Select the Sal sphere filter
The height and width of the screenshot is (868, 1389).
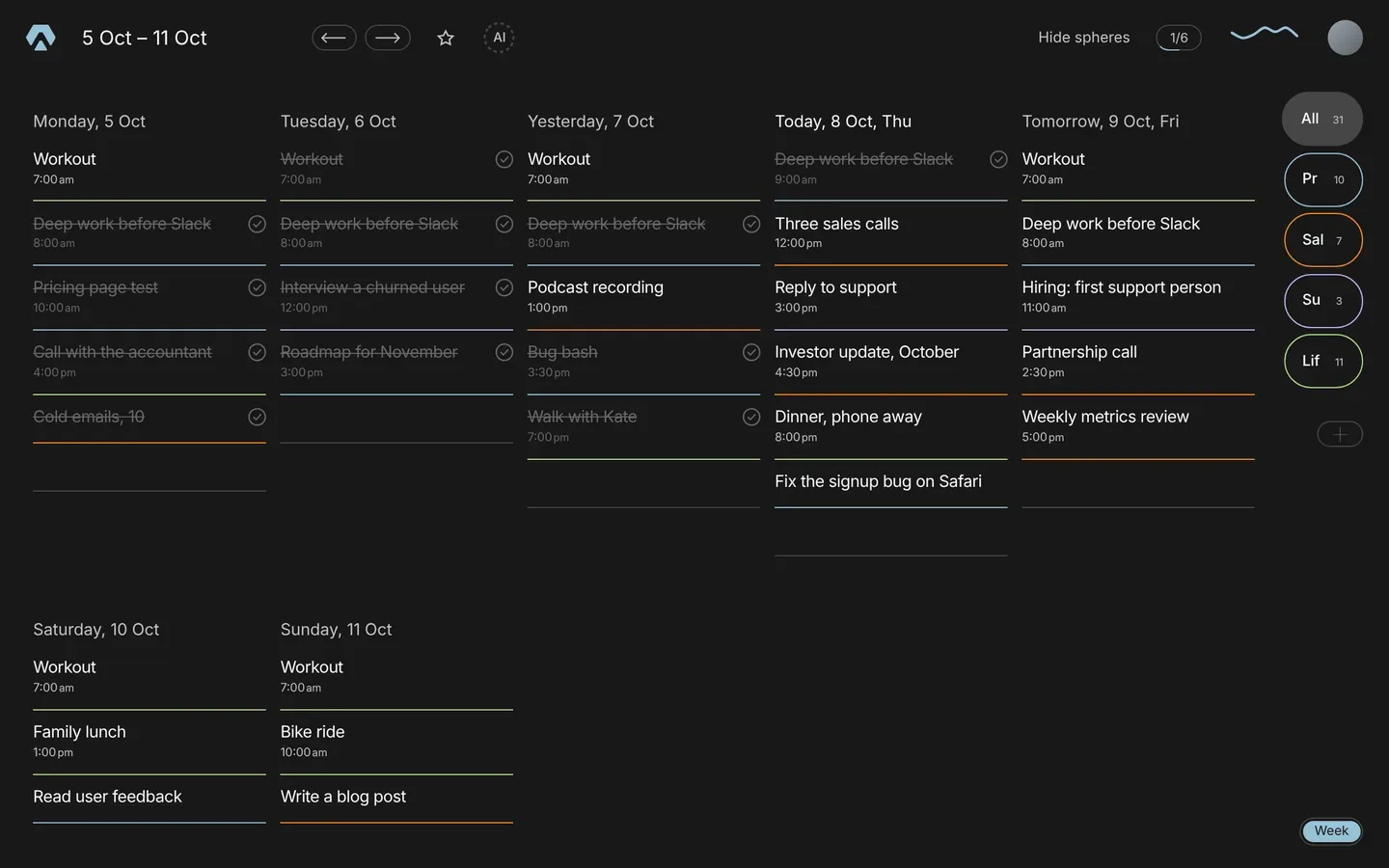tap(1323, 240)
